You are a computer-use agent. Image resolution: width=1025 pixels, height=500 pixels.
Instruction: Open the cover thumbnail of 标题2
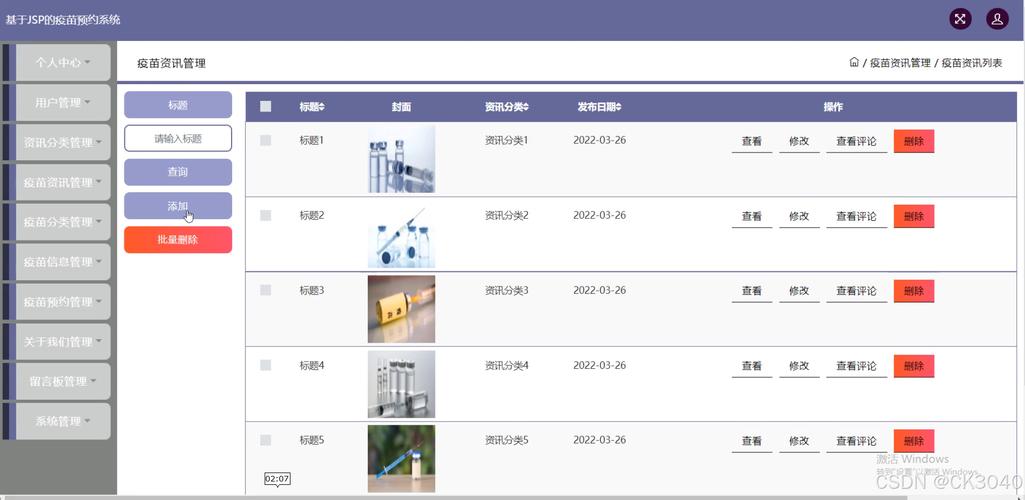(x=401, y=234)
